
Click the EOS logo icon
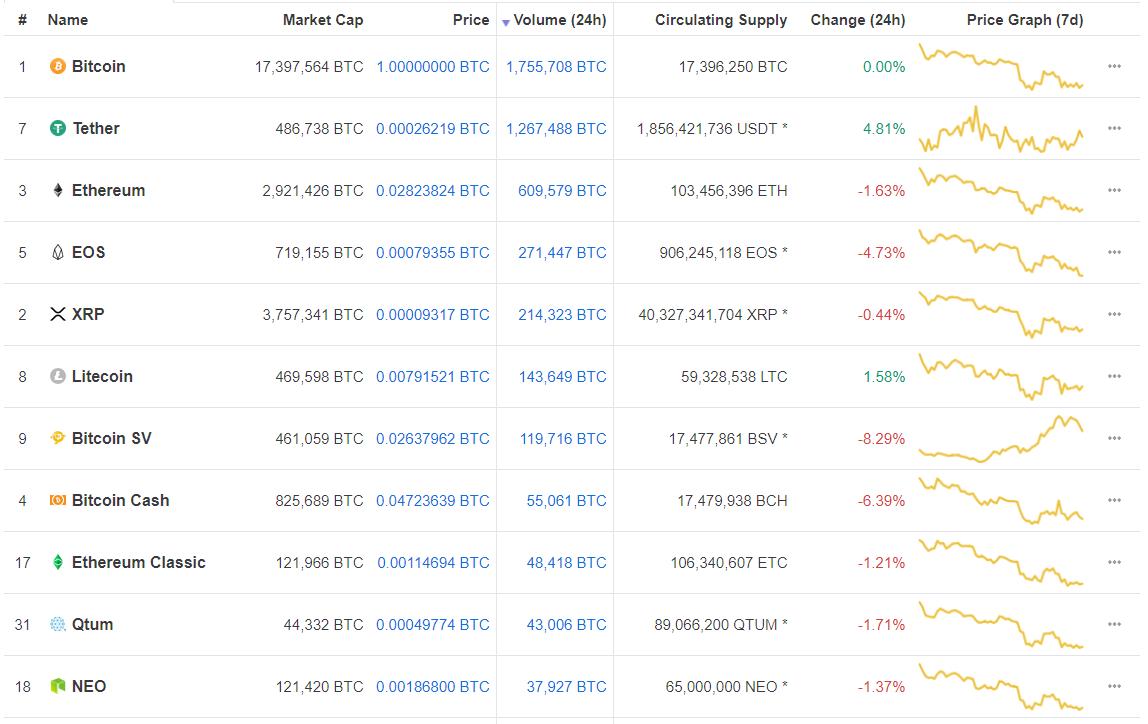click(x=58, y=253)
